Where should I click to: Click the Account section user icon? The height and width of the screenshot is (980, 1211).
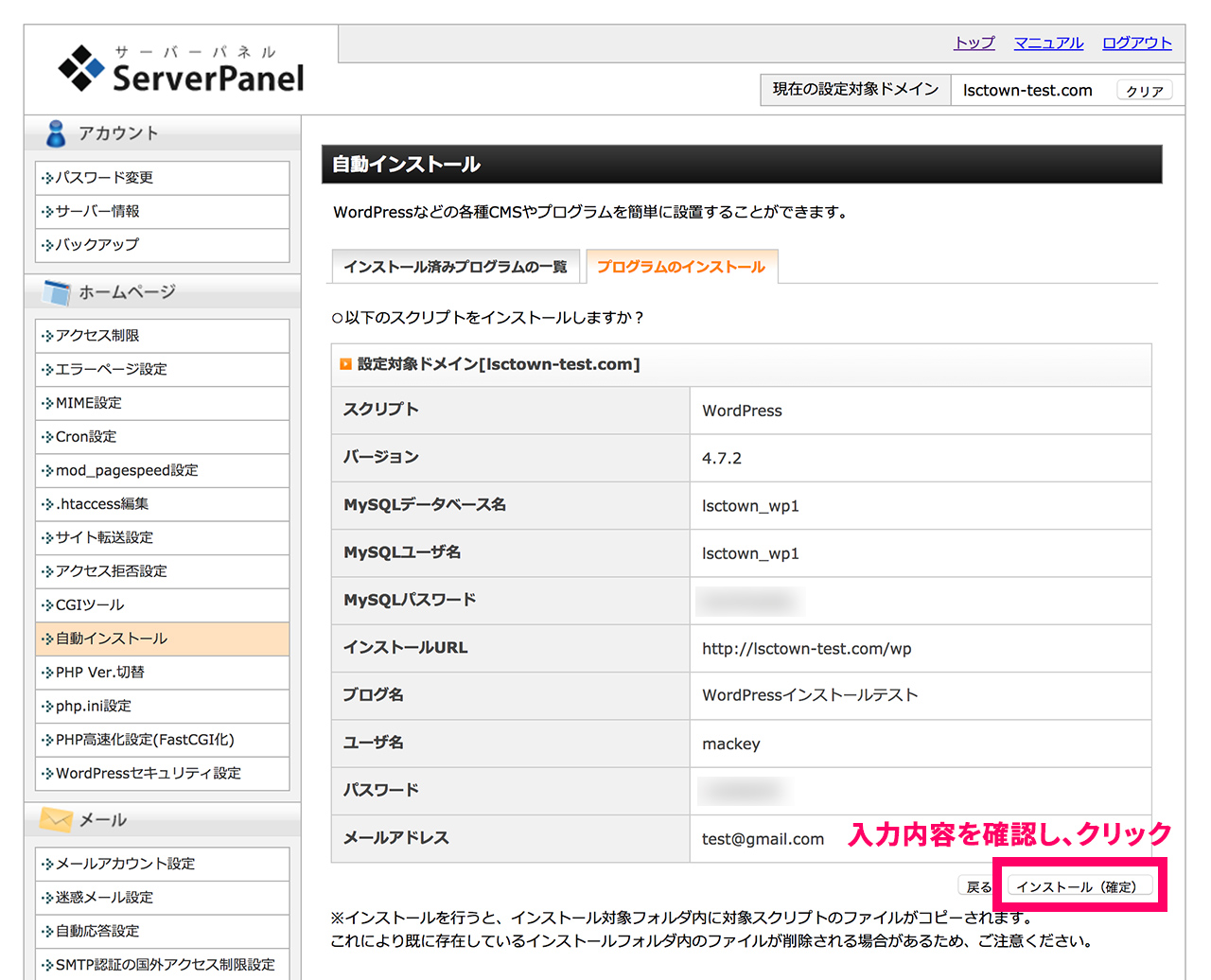(56, 133)
